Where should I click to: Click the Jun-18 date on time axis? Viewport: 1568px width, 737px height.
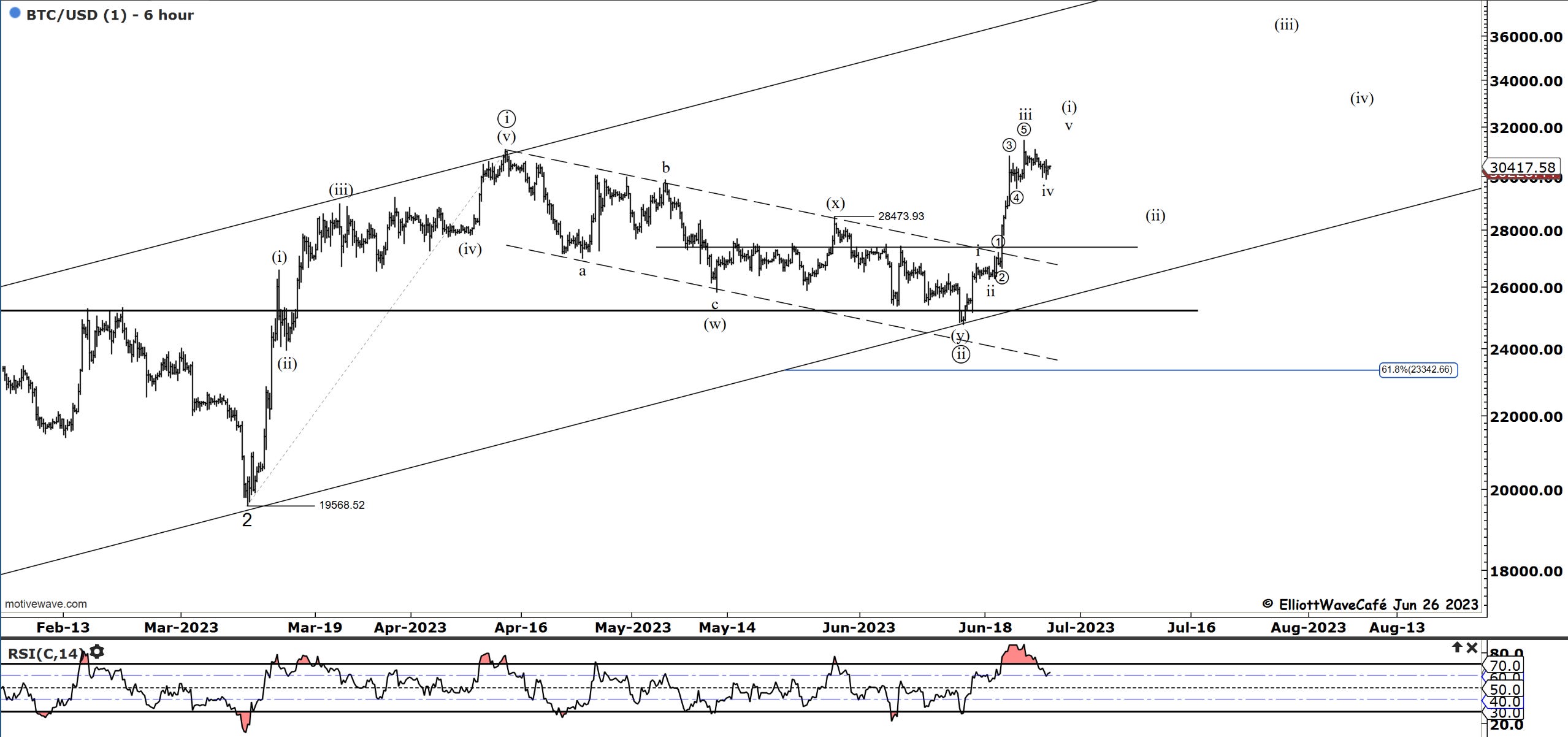[x=985, y=628]
